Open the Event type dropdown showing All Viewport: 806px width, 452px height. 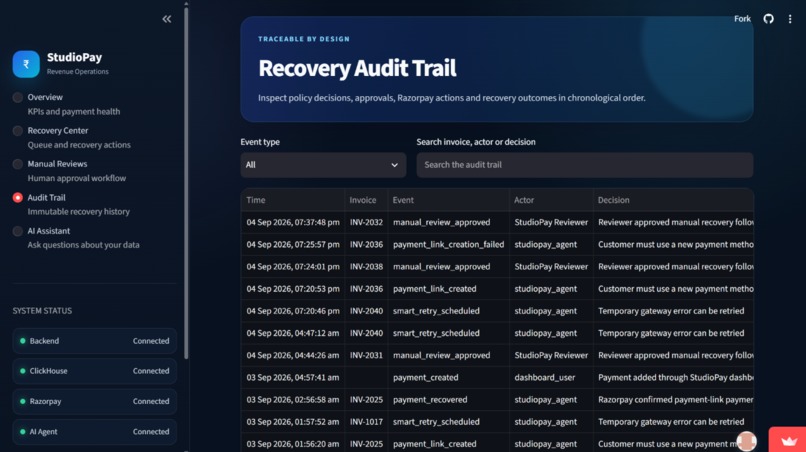323,165
